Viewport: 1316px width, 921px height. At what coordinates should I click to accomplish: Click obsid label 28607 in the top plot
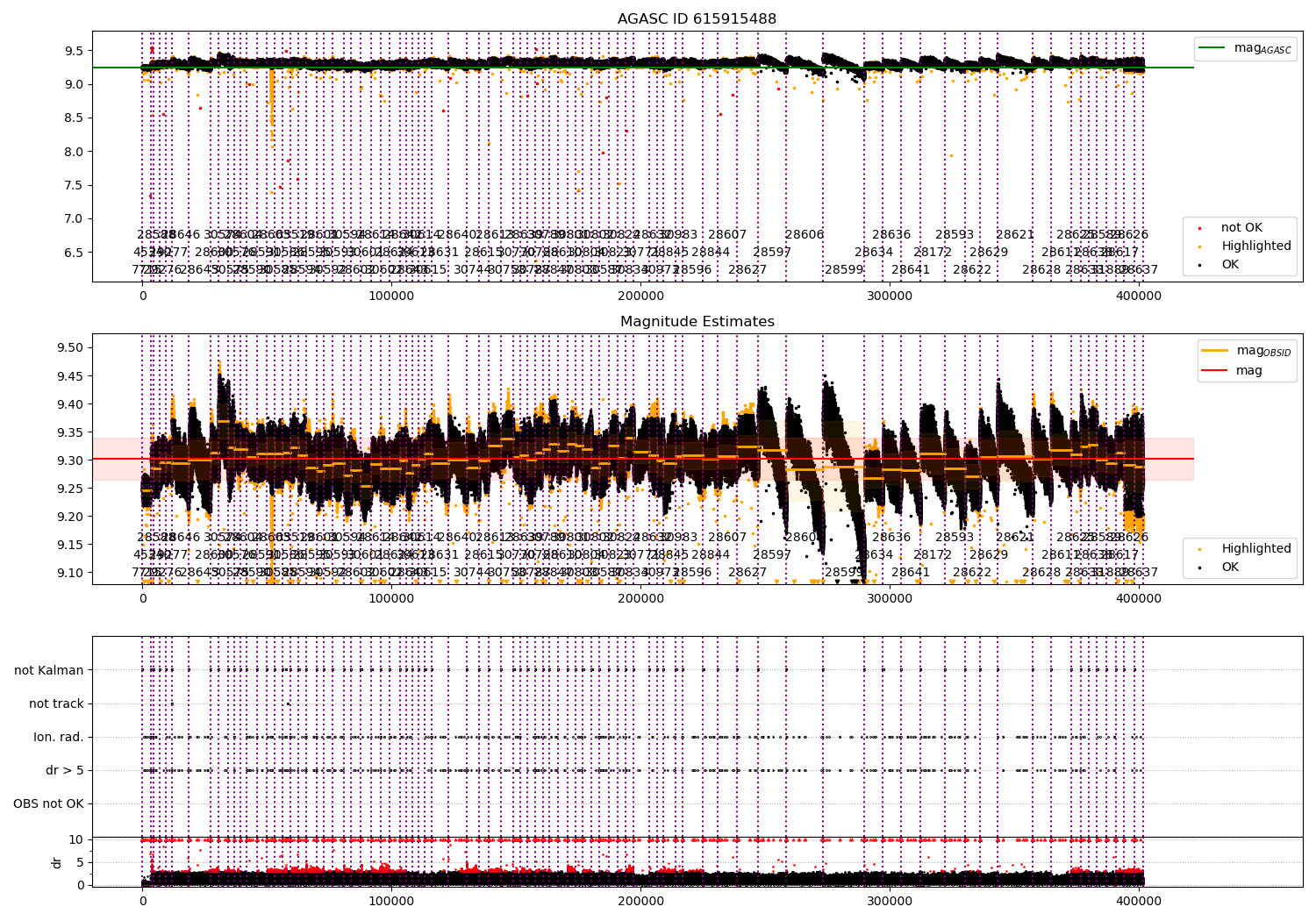click(727, 235)
